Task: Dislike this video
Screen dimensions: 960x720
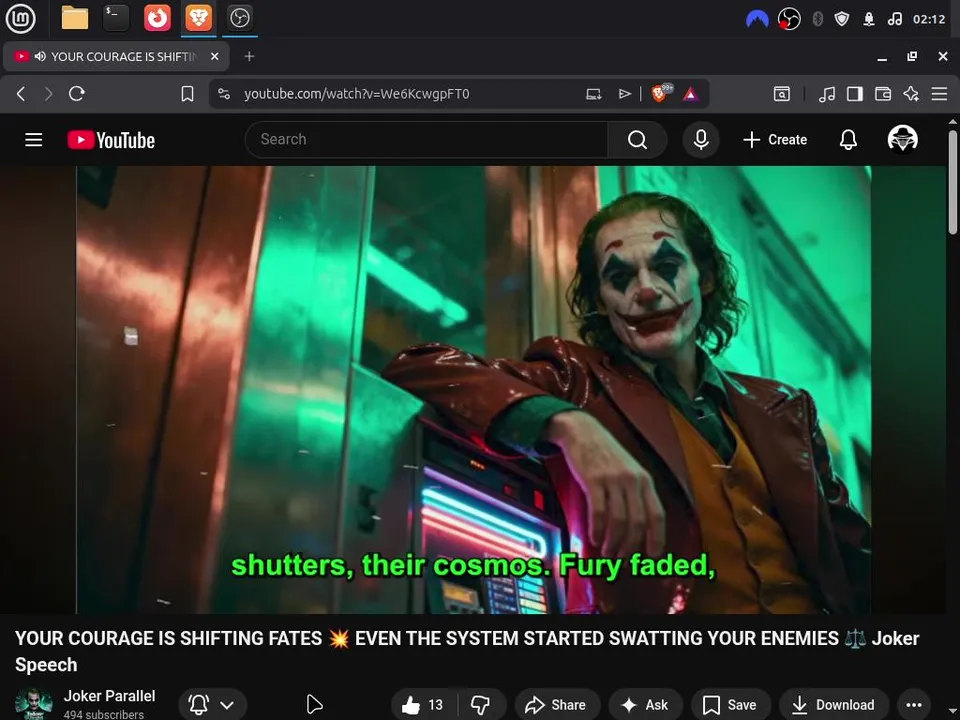Action: (x=480, y=705)
